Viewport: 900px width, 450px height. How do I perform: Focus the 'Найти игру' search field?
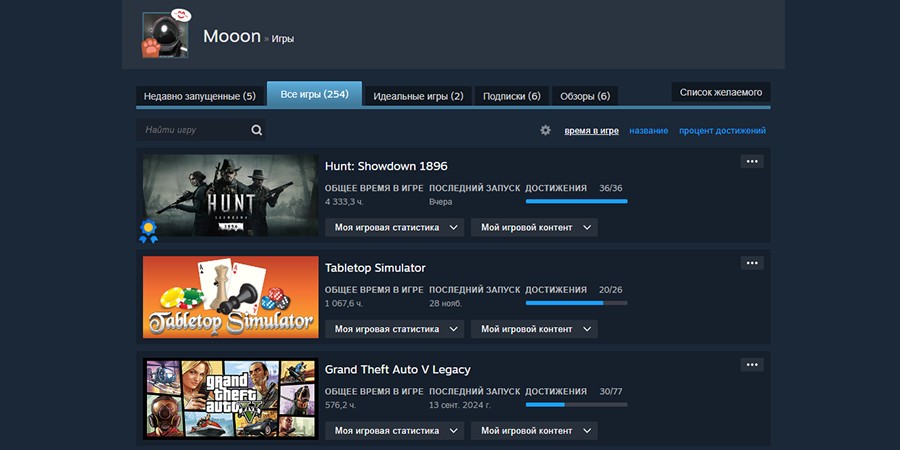click(x=200, y=130)
